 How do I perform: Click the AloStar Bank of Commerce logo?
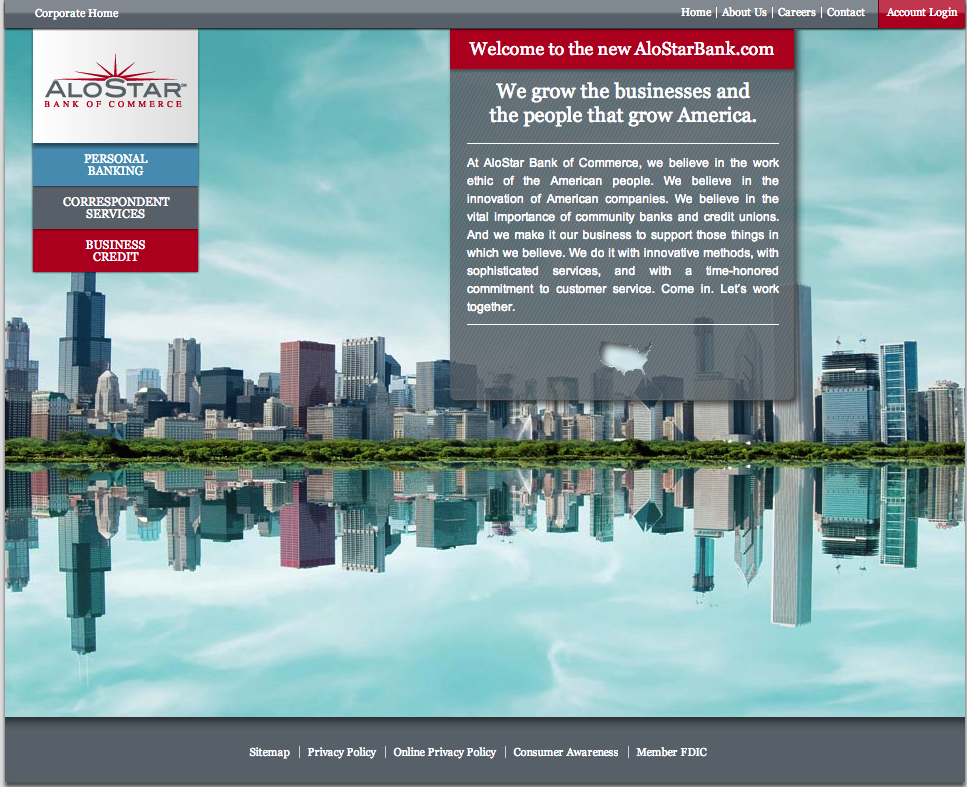pos(115,82)
